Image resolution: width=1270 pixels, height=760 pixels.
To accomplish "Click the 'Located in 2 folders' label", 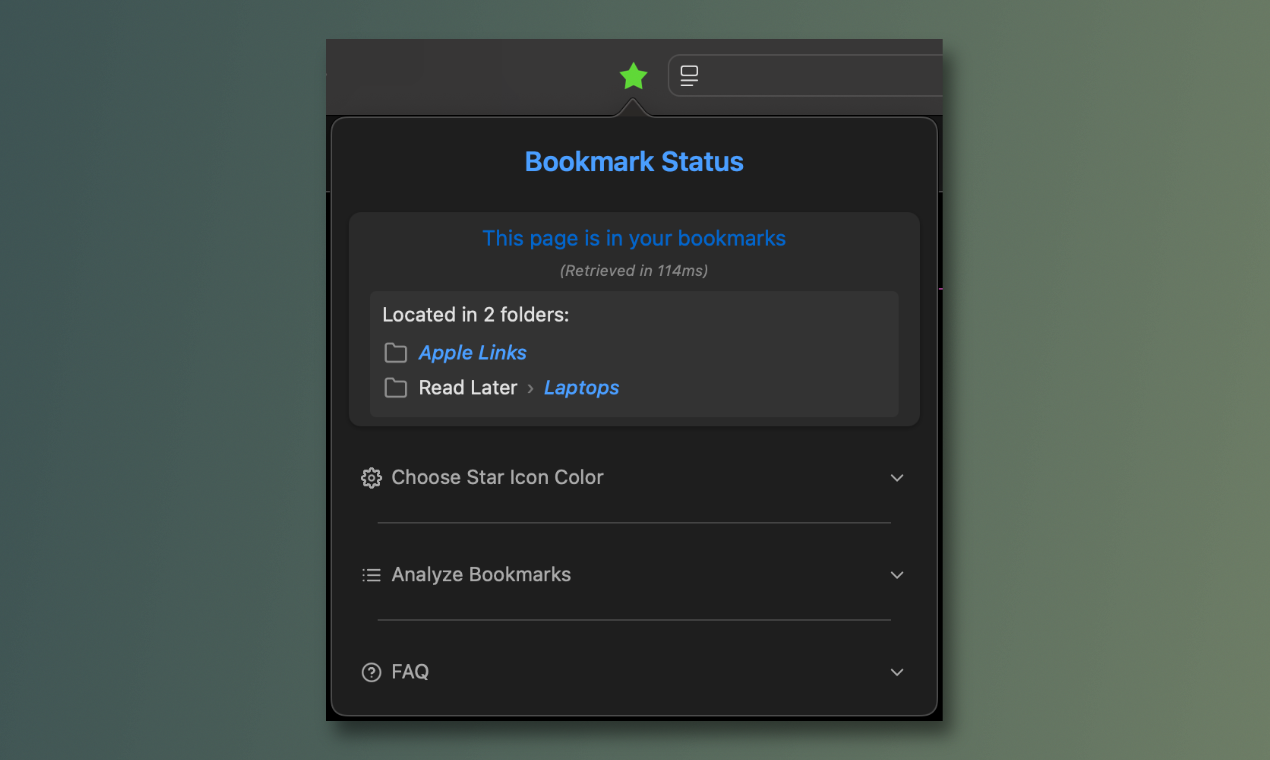I will tap(475, 314).
